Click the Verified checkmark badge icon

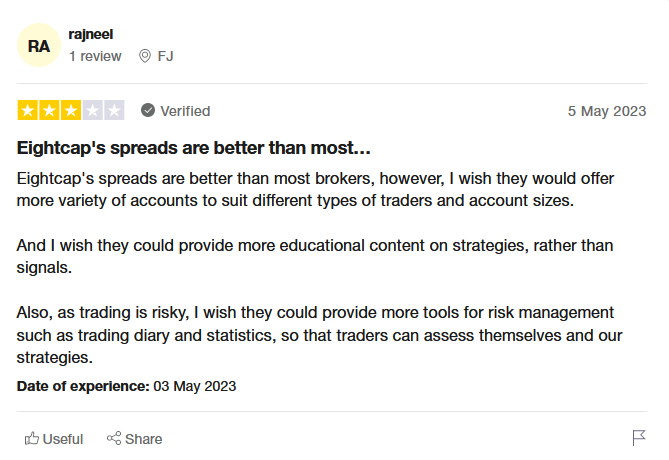click(x=148, y=110)
